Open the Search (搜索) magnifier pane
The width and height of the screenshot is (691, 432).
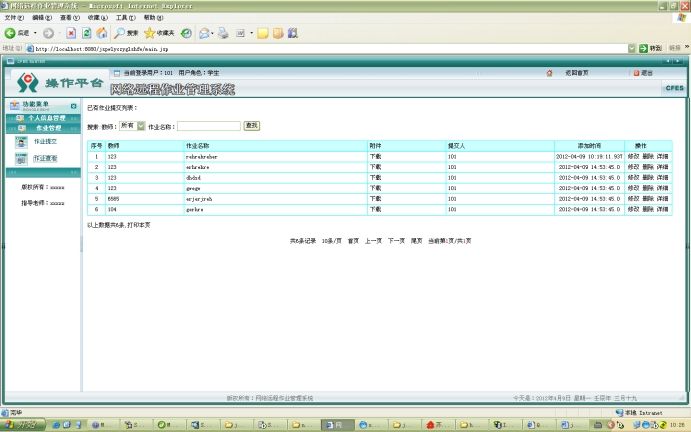click(x=126, y=33)
